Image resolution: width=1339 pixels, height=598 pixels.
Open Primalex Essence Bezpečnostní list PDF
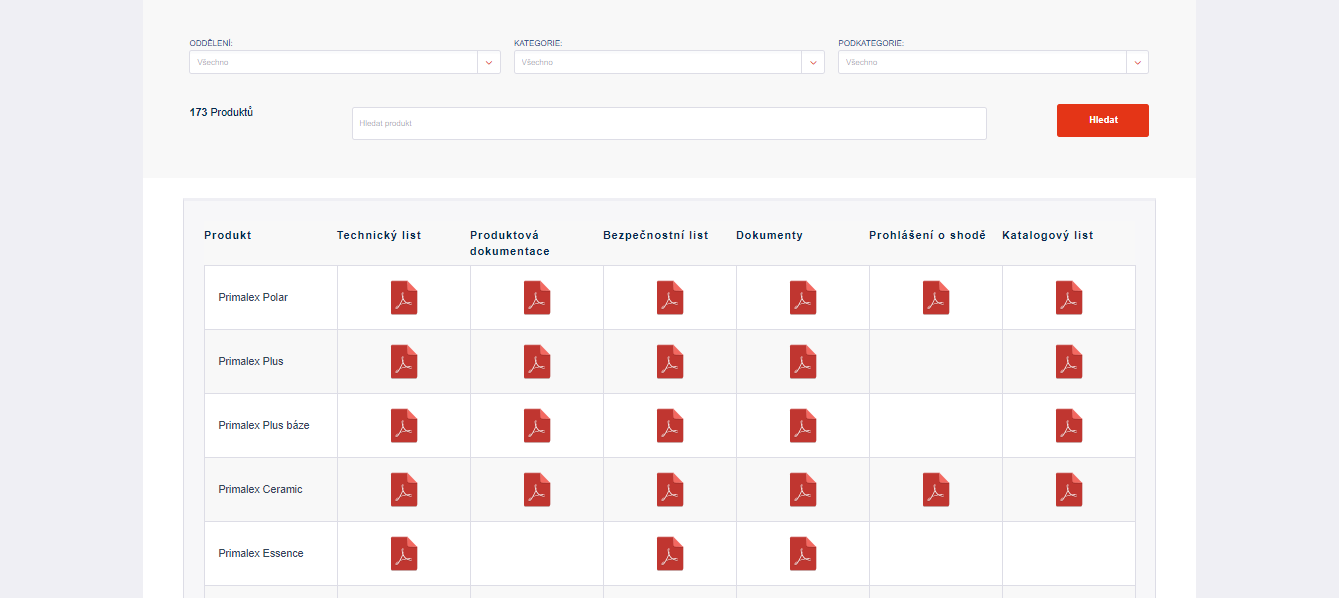670,554
